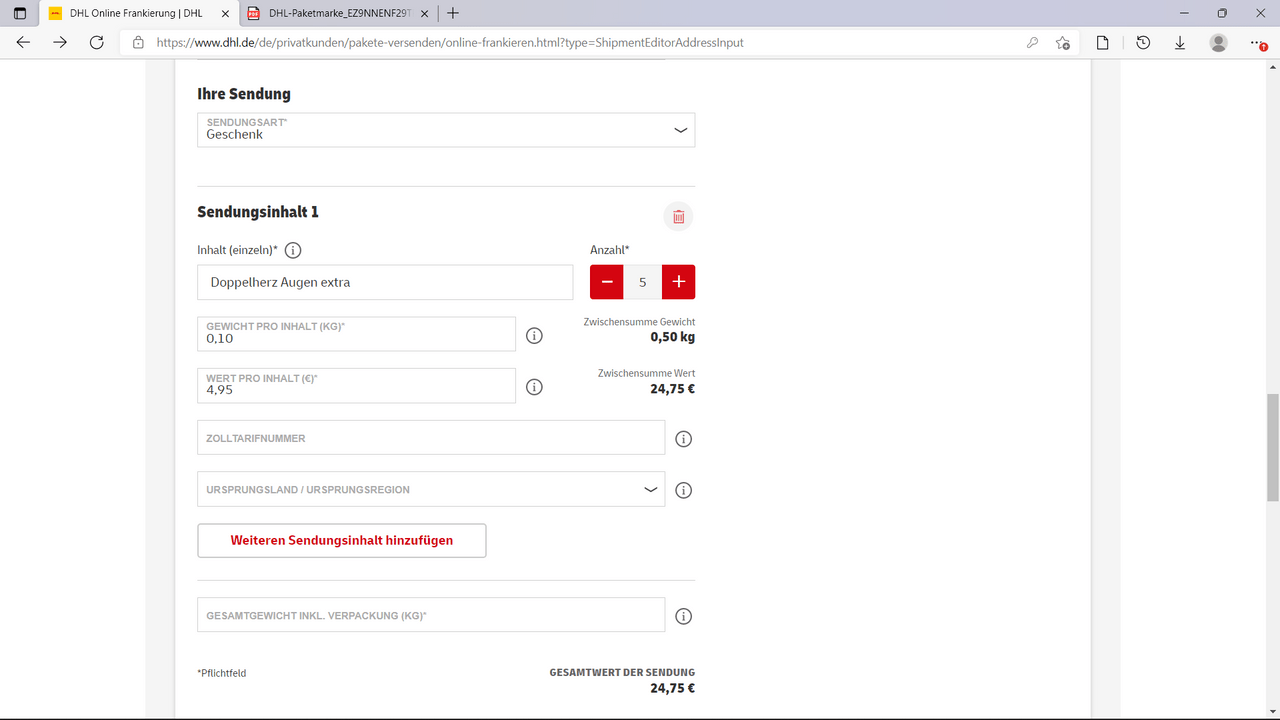The width and height of the screenshot is (1280, 720).
Task: Click the page vertical scrollbar thumb
Action: pyautogui.click(x=1273, y=447)
